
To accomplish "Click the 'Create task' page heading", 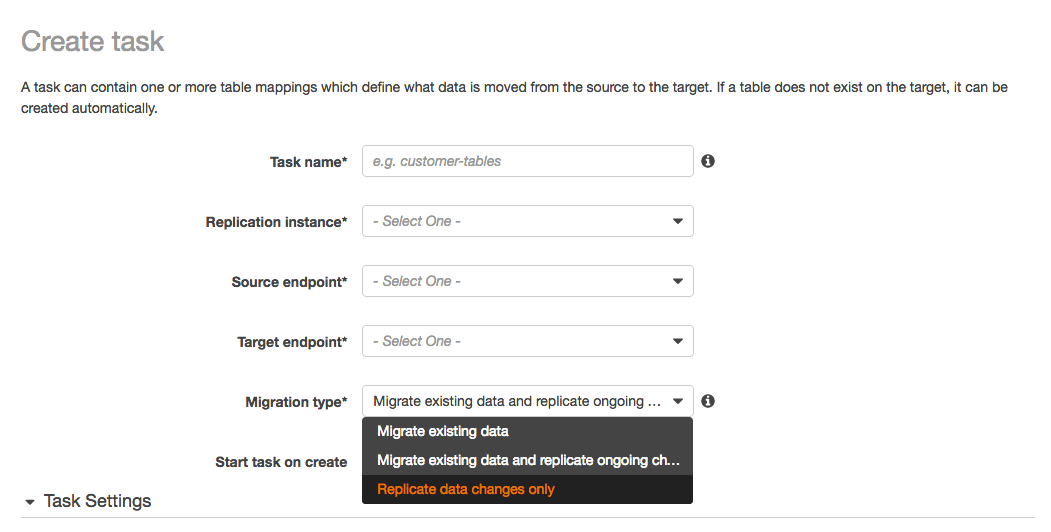I will 92,41.
